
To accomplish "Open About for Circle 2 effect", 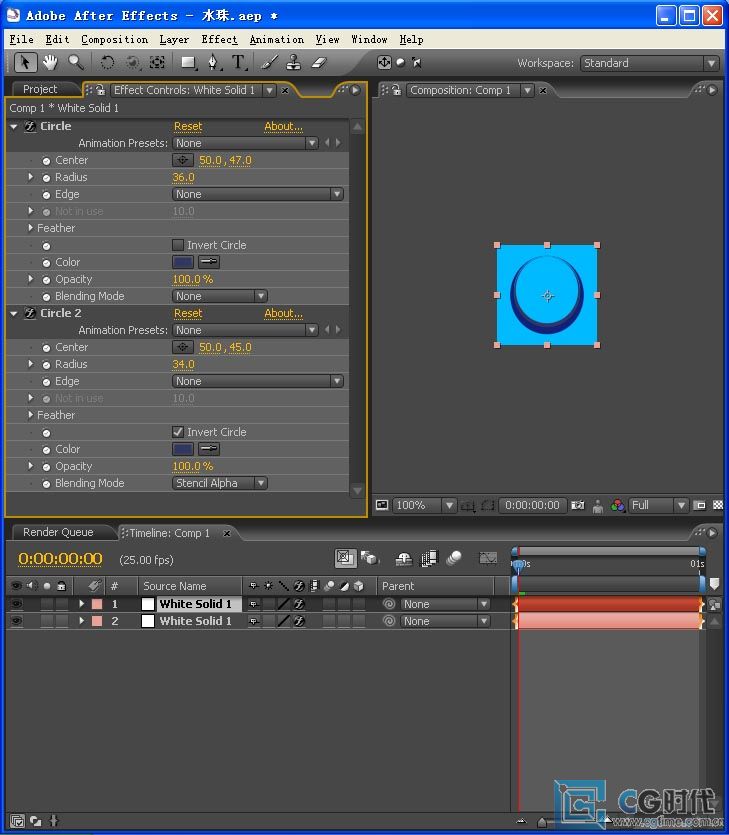I will pos(283,313).
